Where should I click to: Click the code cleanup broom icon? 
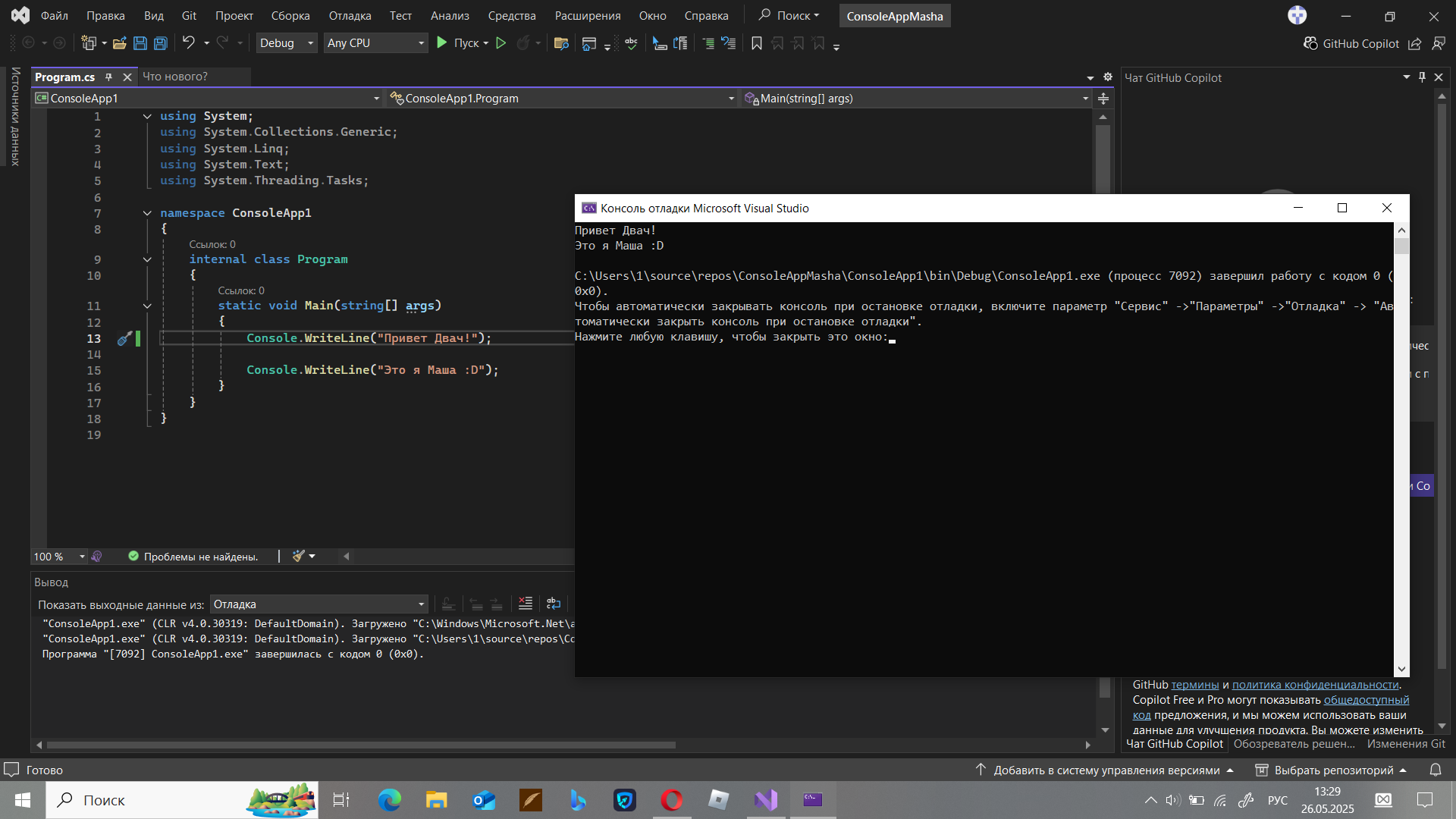pos(299,556)
